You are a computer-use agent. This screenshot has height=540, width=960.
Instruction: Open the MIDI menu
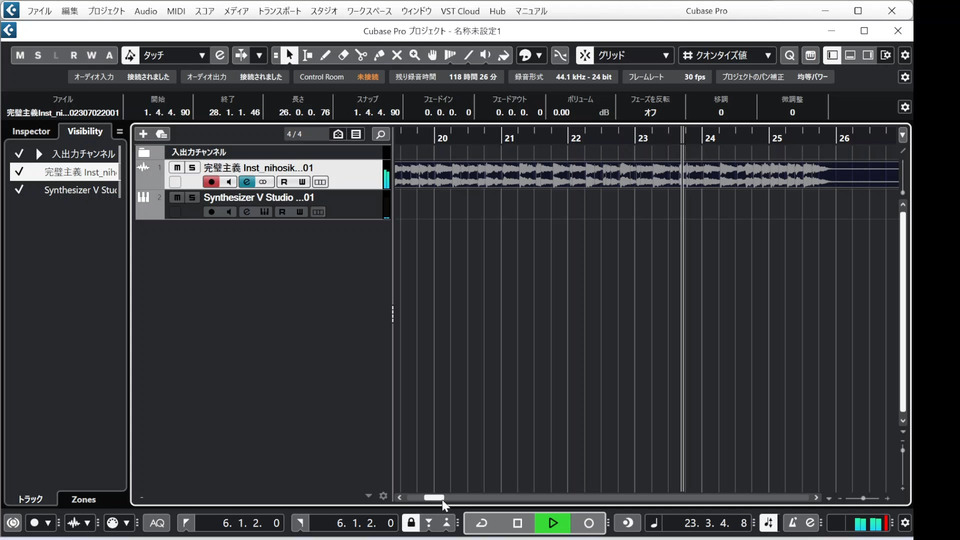click(176, 11)
